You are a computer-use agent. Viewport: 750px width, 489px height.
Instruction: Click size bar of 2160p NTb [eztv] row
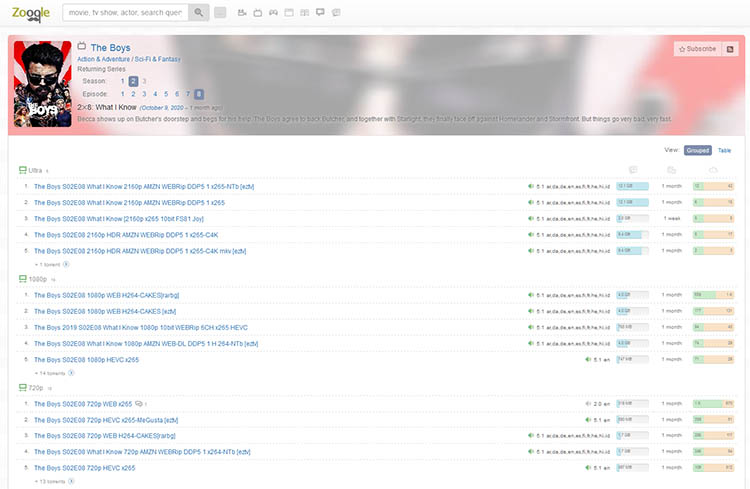[632, 186]
